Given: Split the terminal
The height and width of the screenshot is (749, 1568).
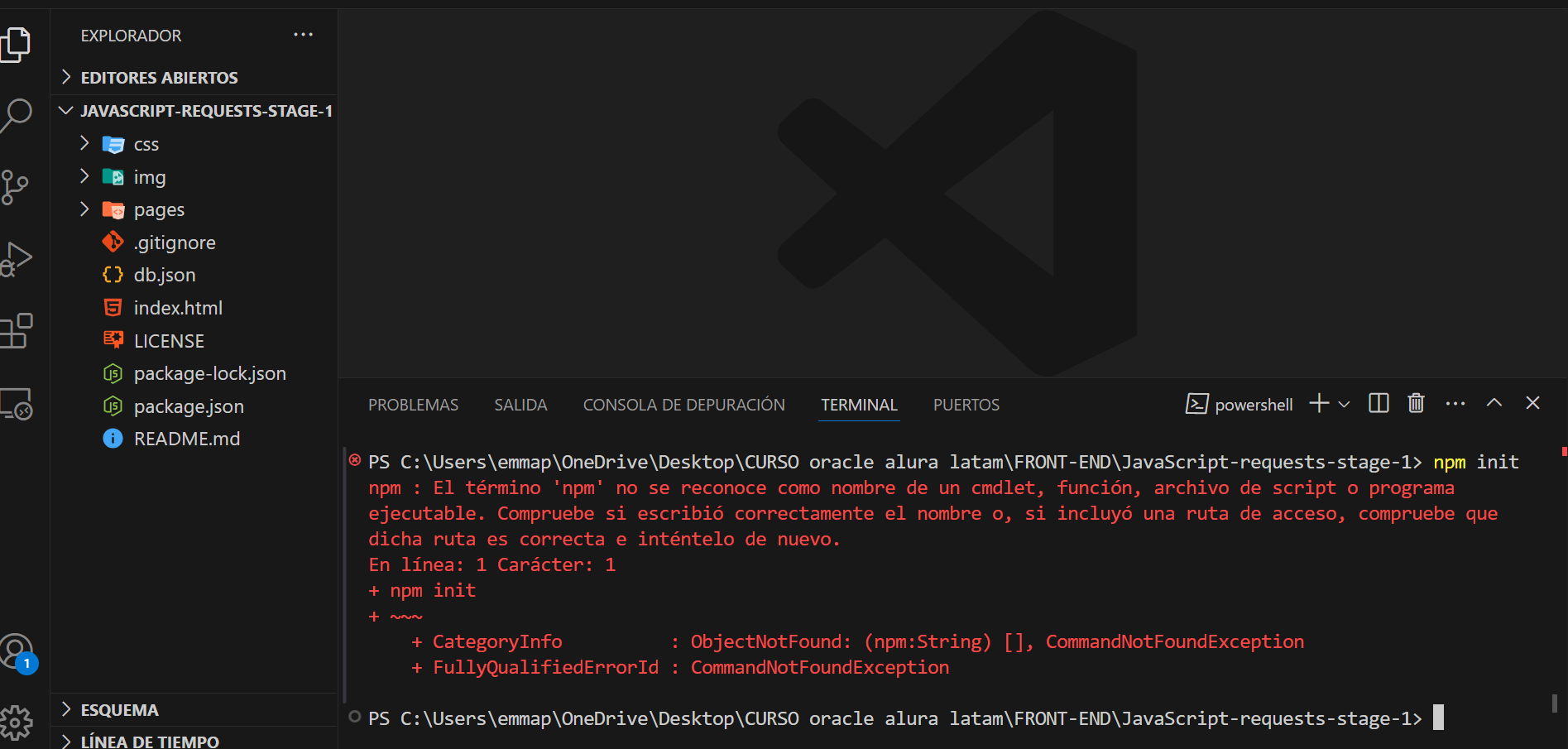Looking at the screenshot, I should pos(1379,403).
